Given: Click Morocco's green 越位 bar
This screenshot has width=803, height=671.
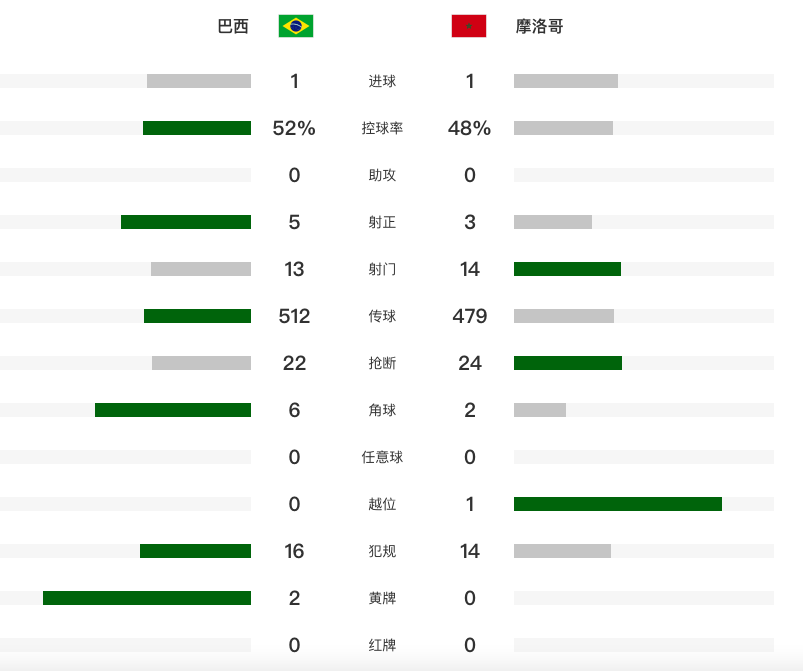Looking at the screenshot, I should 618,504.
